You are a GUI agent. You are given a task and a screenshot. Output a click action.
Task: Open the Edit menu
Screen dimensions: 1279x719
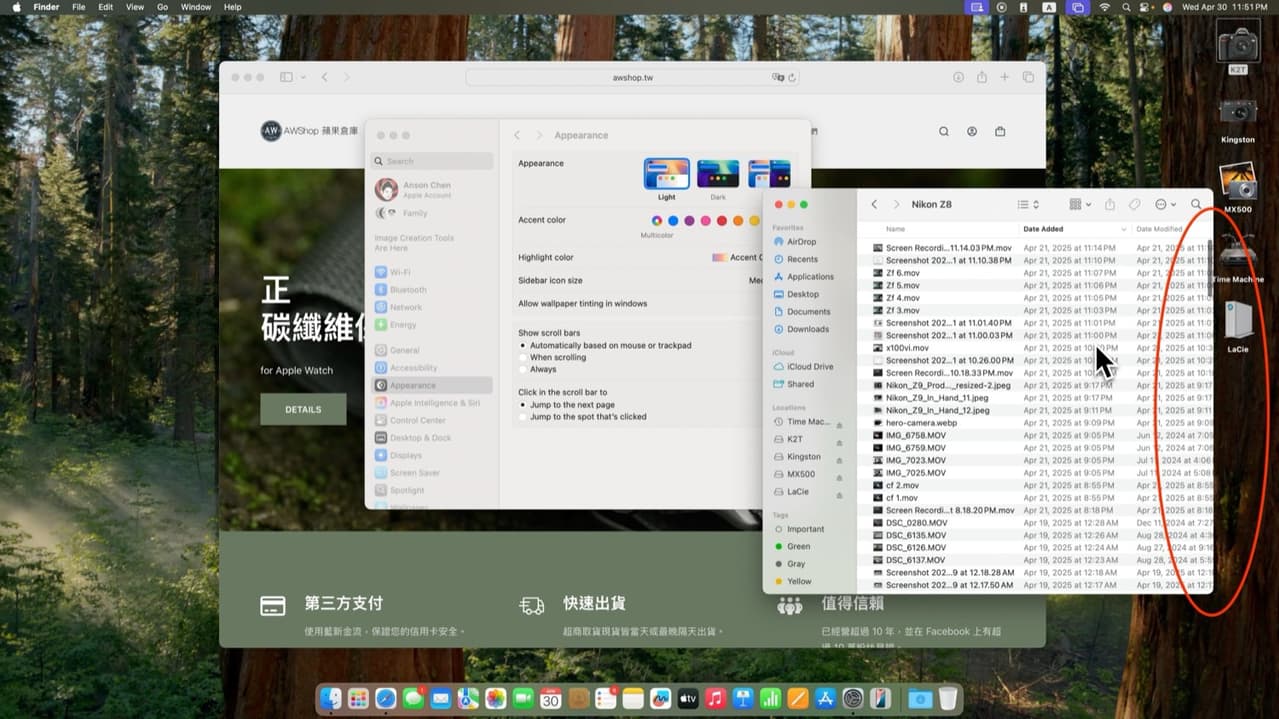(105, 7)
